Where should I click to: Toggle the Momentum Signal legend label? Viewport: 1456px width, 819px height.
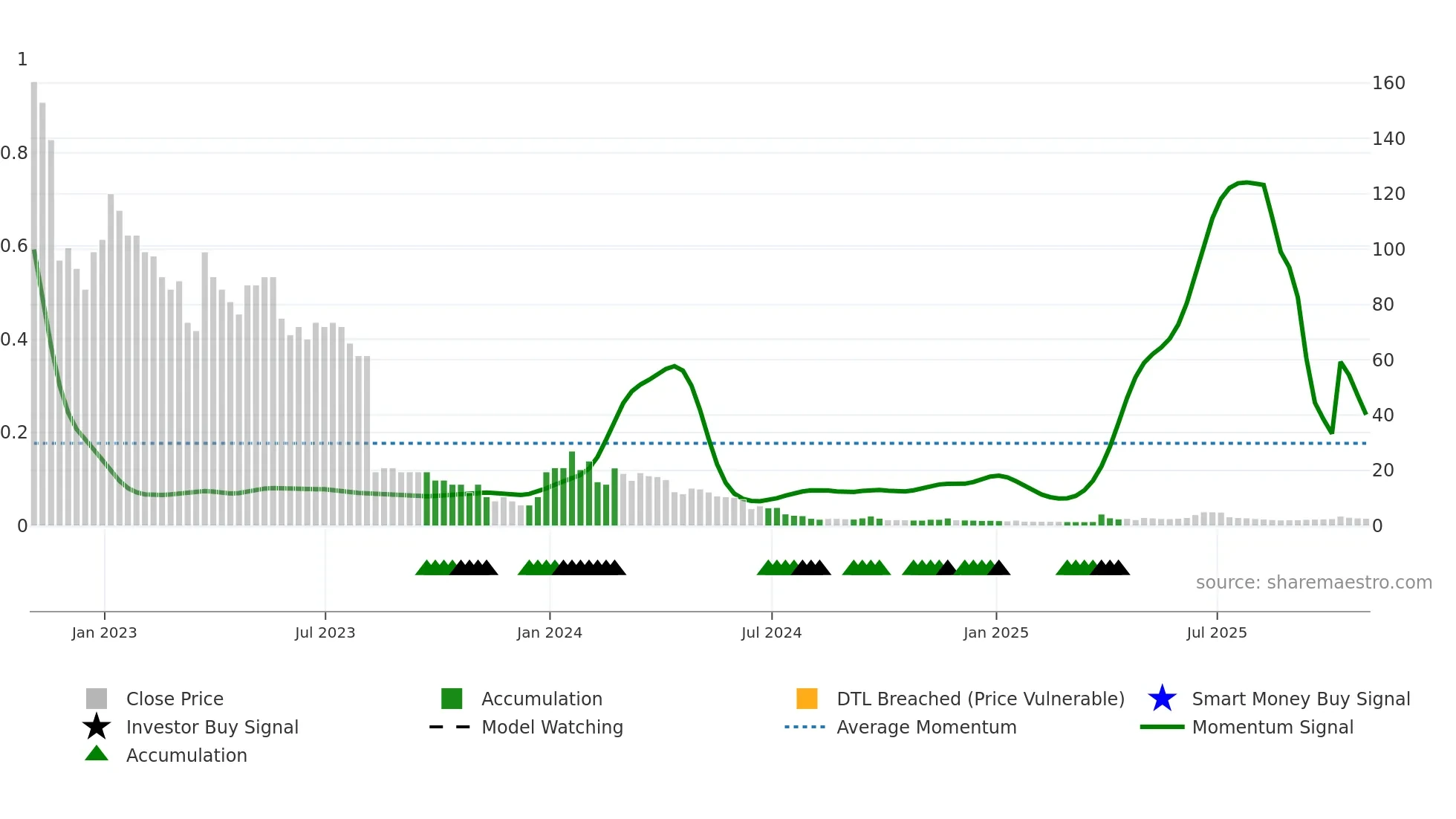pyautogui.click(x=1273, y=727)
